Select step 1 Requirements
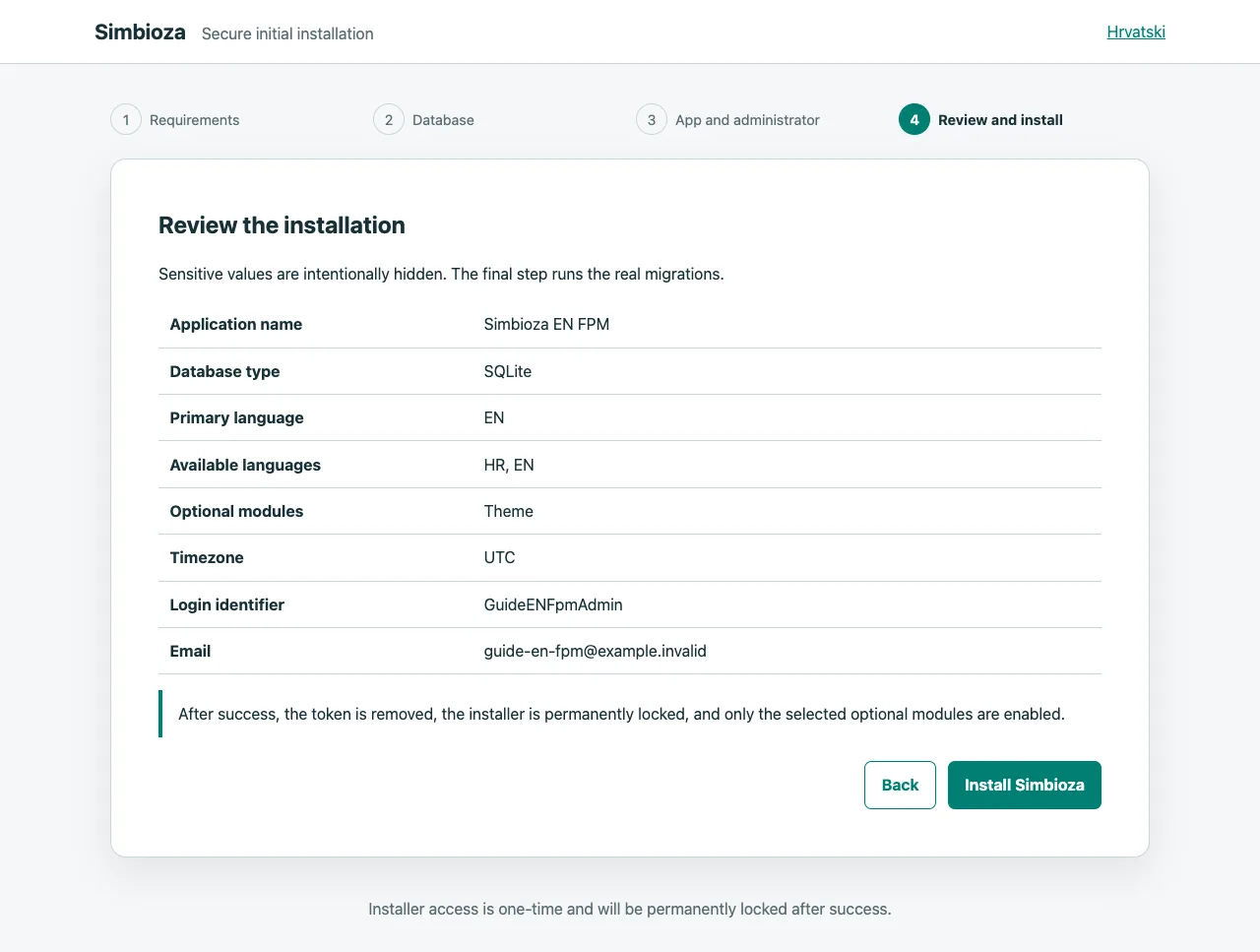1260x952 pixels. [175, 119]
